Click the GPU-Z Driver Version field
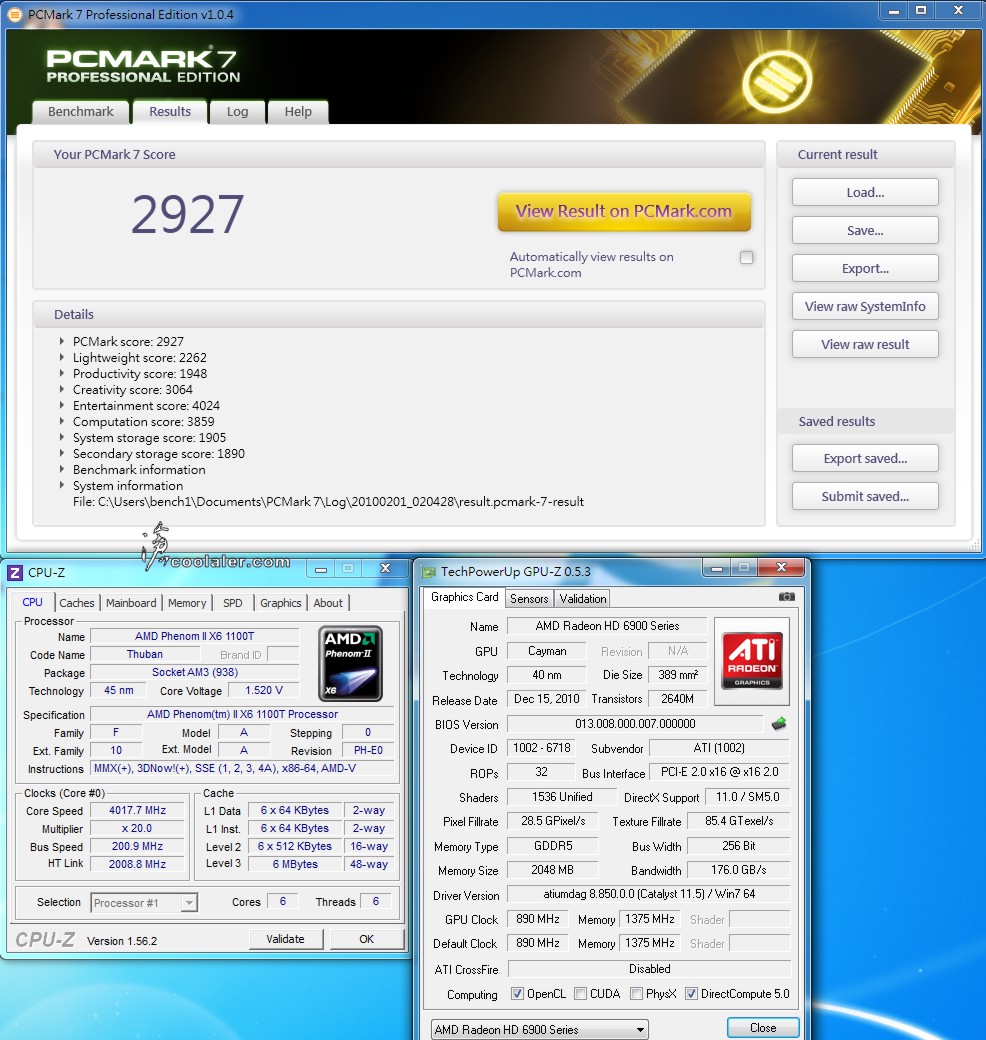 (649, 894)
